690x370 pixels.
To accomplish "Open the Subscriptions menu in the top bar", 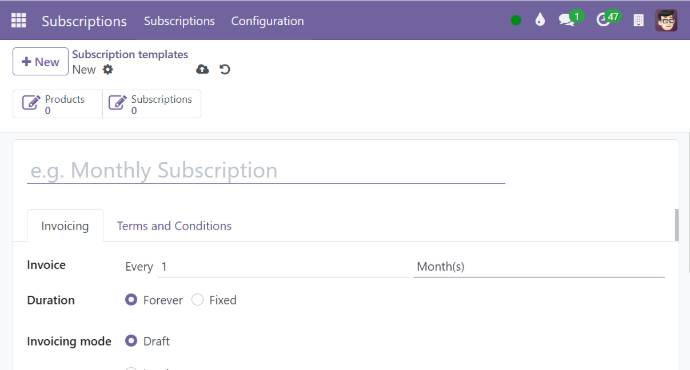I will coord(179,21).
